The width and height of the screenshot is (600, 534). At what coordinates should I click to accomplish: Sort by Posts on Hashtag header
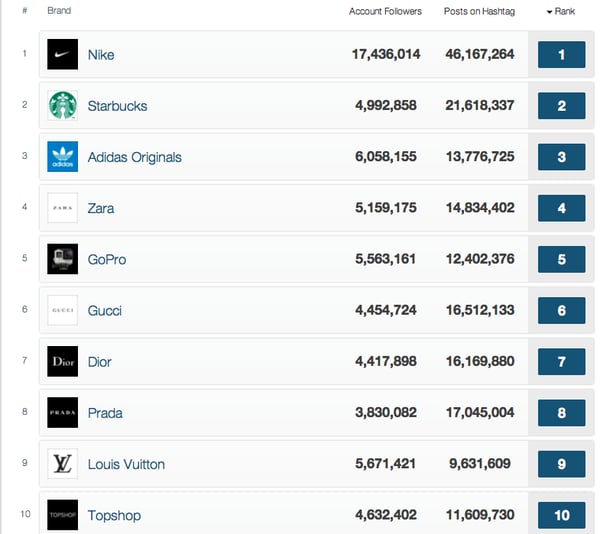(x=479, y=11)
